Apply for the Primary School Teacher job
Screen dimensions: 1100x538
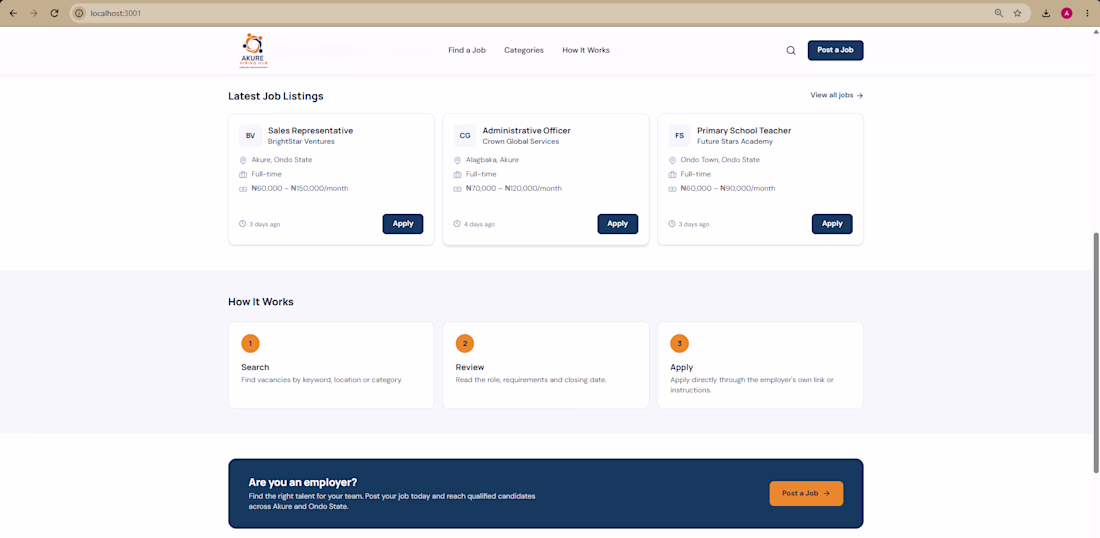coord(832,224)
